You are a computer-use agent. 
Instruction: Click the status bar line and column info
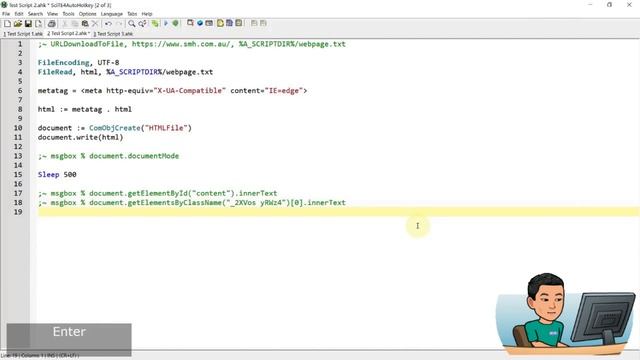(x=40, y=356)
